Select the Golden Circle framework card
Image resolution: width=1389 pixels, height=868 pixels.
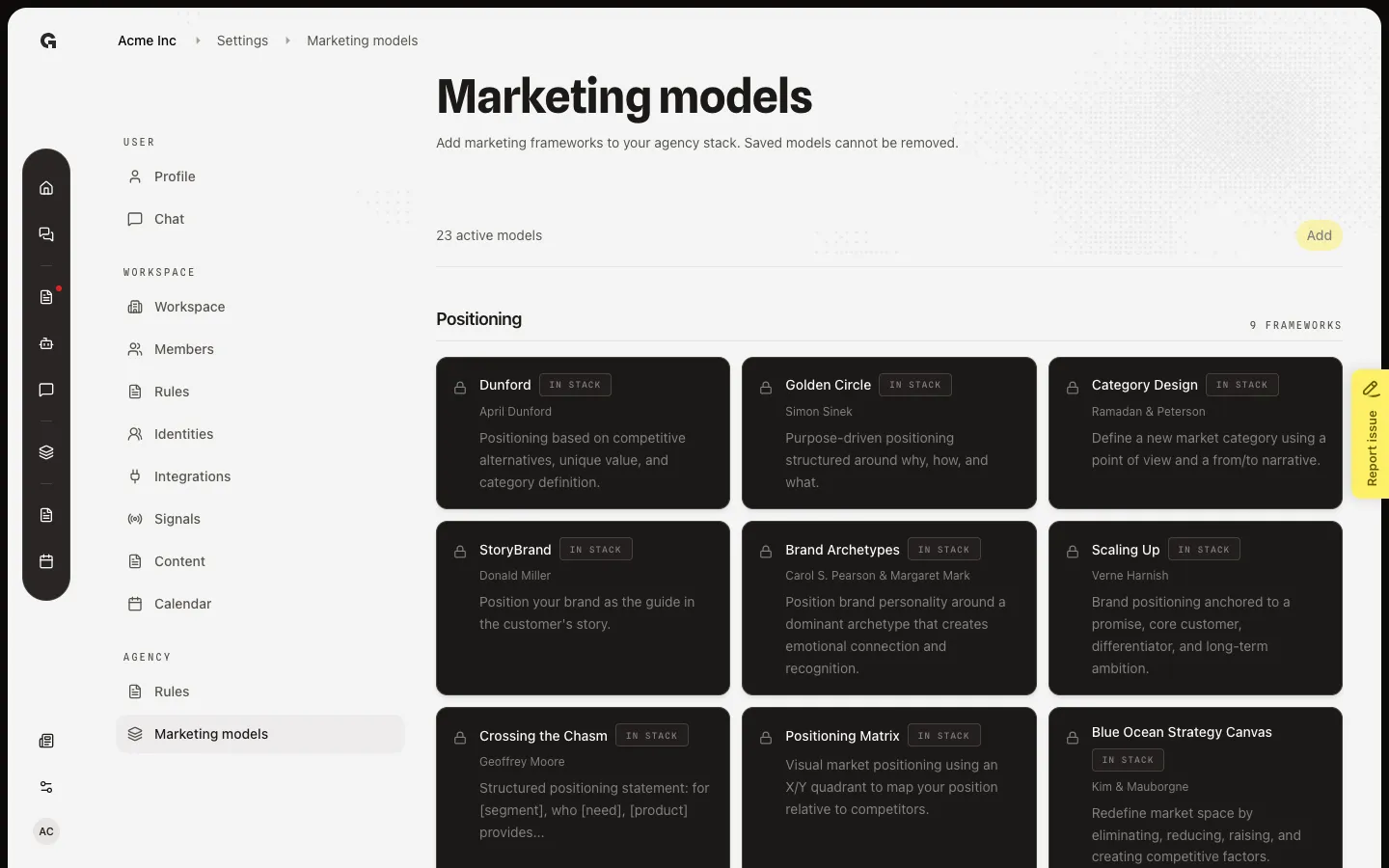[889, 433]
